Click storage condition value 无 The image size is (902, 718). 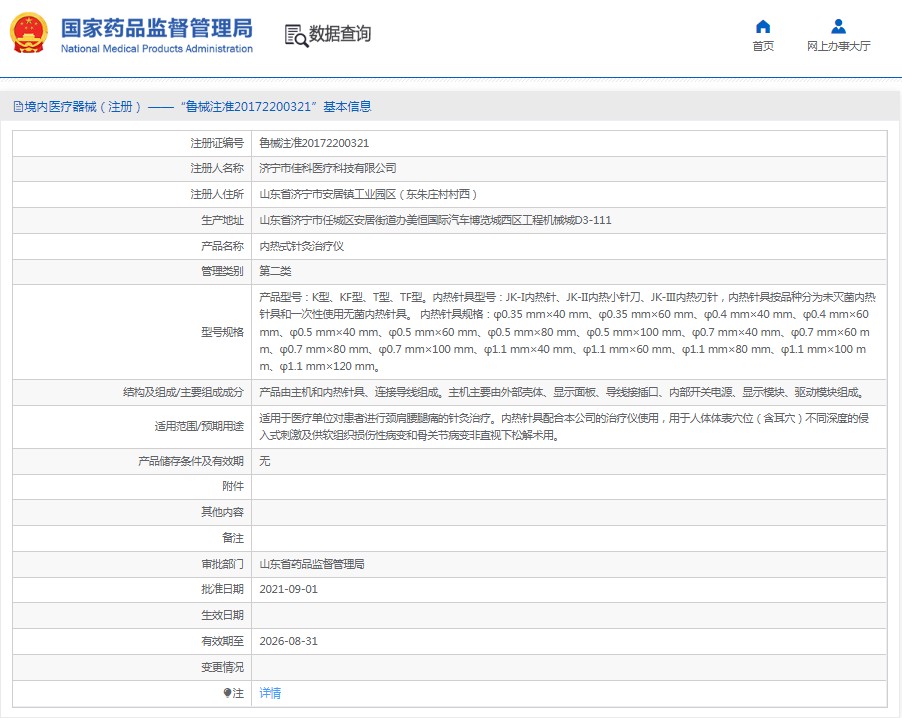[x=265, y=461]
